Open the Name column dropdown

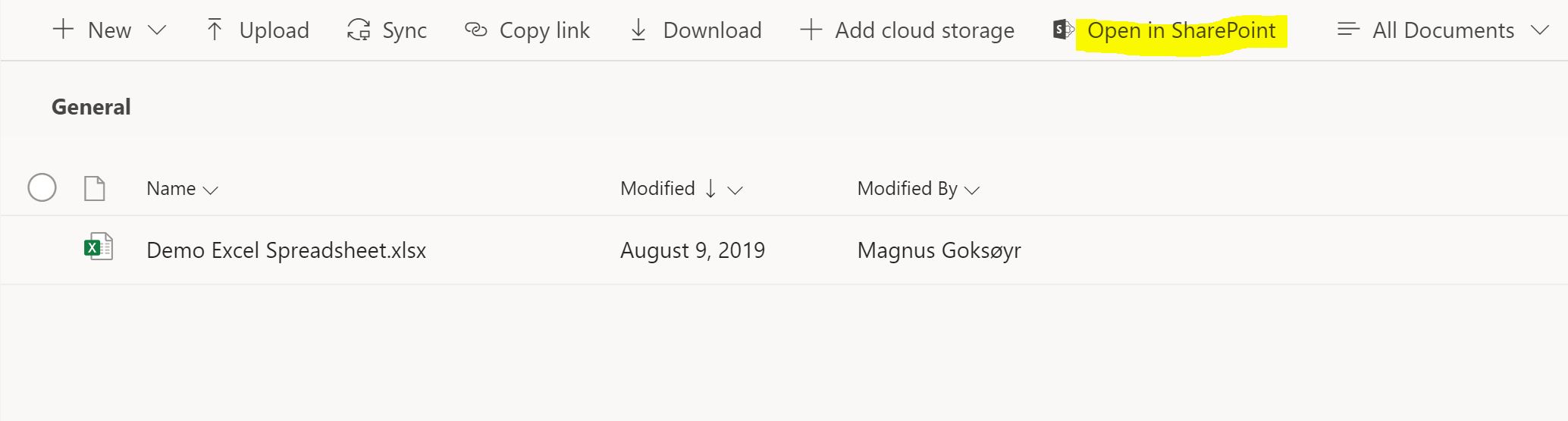211,190
